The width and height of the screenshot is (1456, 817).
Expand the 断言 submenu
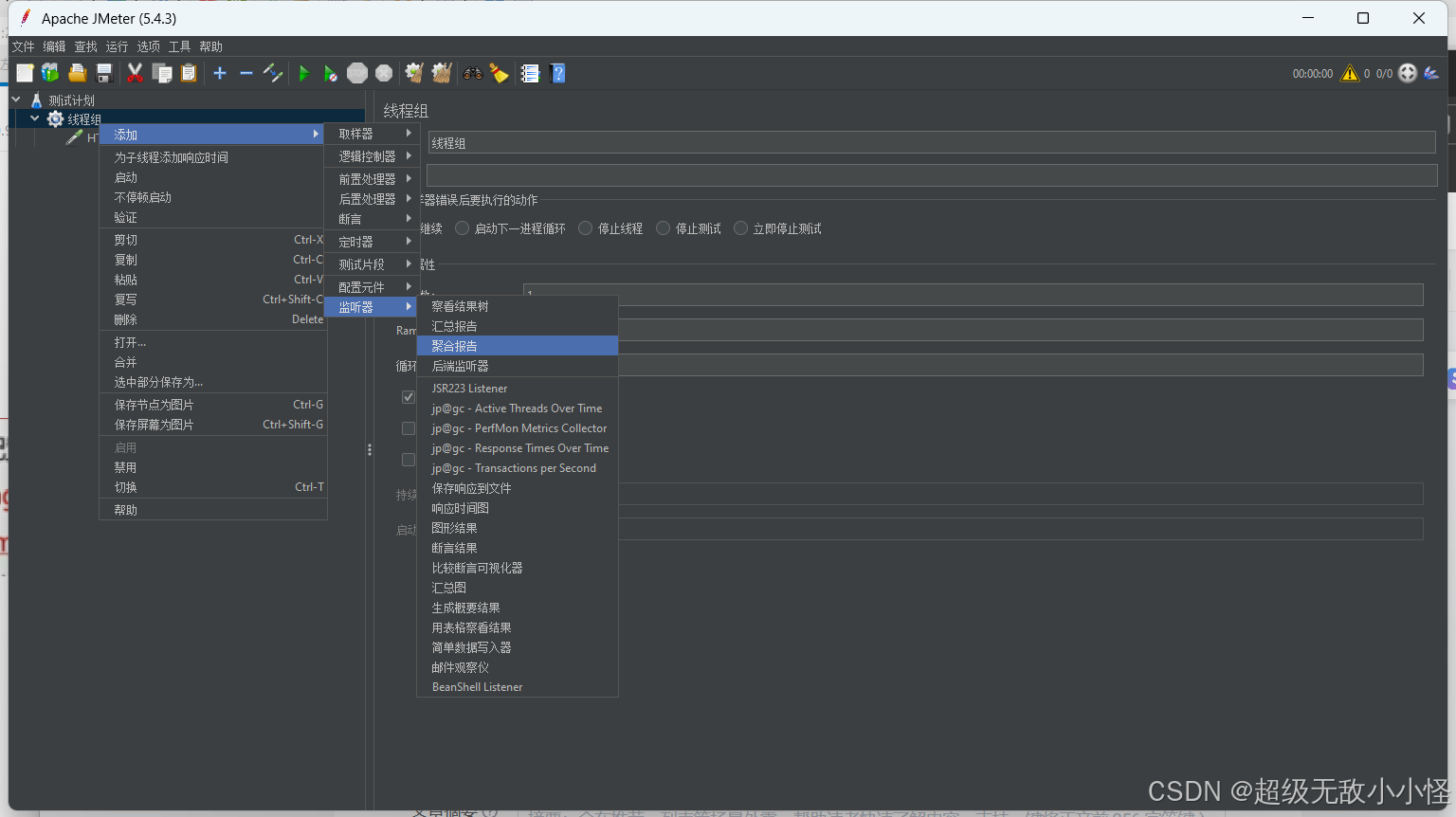(x=372, y=219)
